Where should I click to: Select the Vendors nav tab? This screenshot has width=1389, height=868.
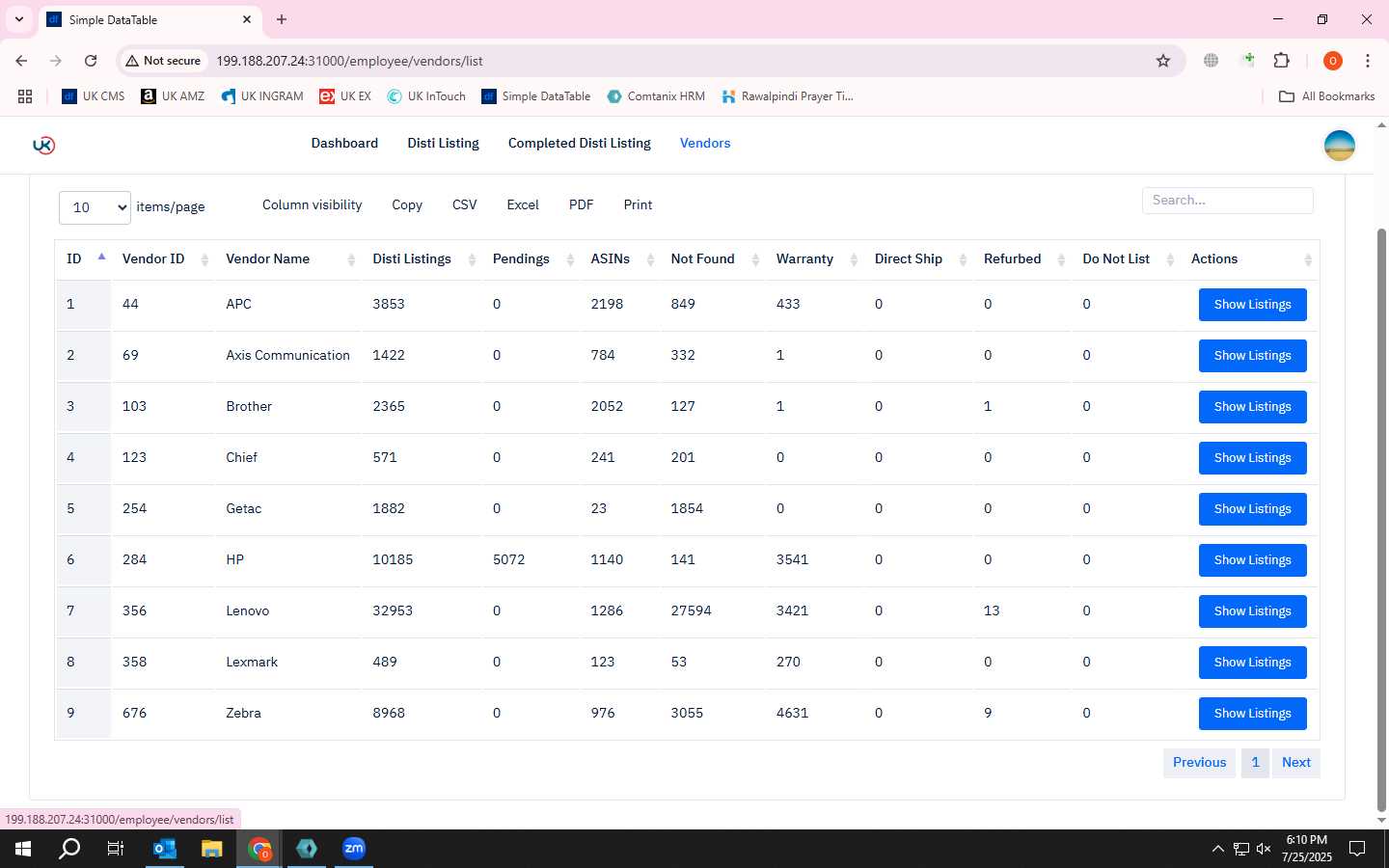pos(705,144)
